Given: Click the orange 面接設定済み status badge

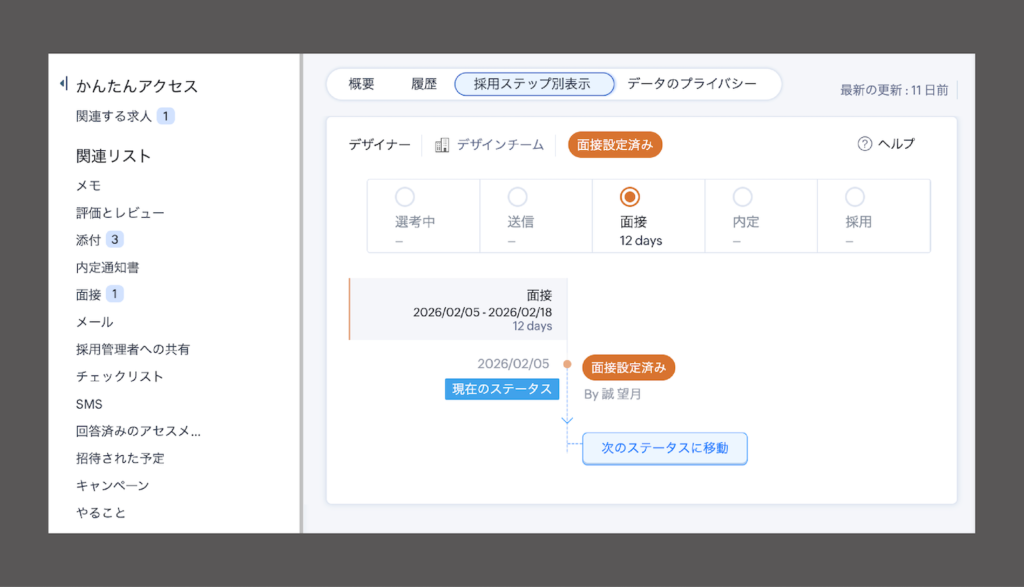Looking at the screenshot, I should click(x=617, y=144).
